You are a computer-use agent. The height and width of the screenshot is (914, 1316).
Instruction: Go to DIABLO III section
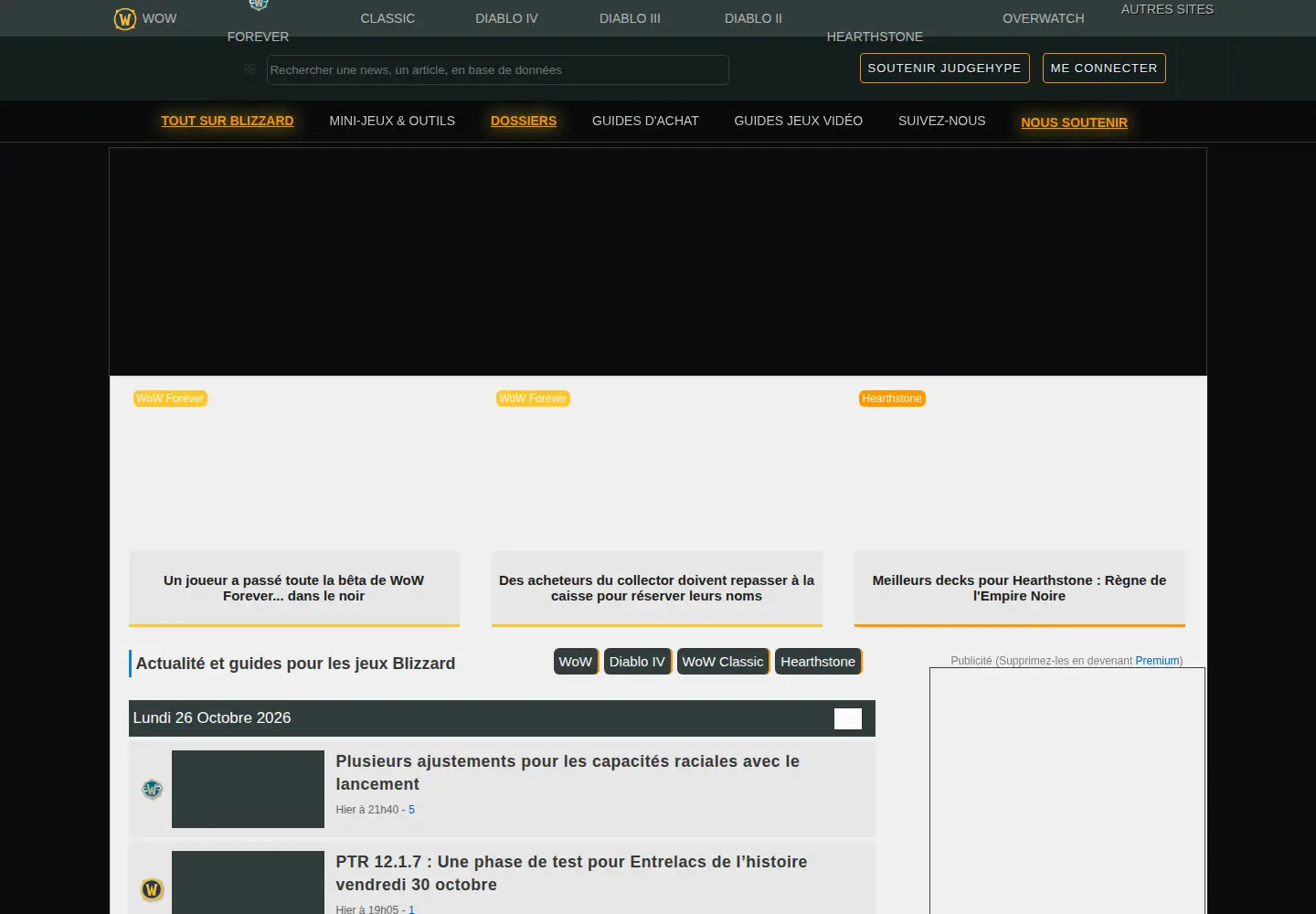(630, 18)
